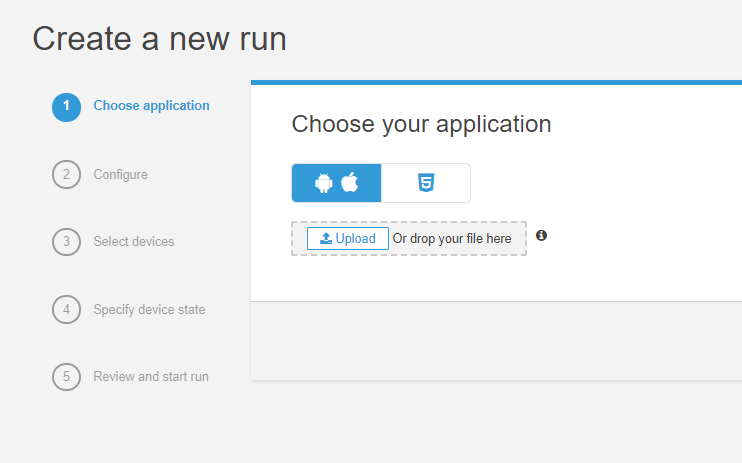The height and width of the screenshot is (463, 742).
Task: Go to step 1 Choose application
Action: [x=151, y=106]
